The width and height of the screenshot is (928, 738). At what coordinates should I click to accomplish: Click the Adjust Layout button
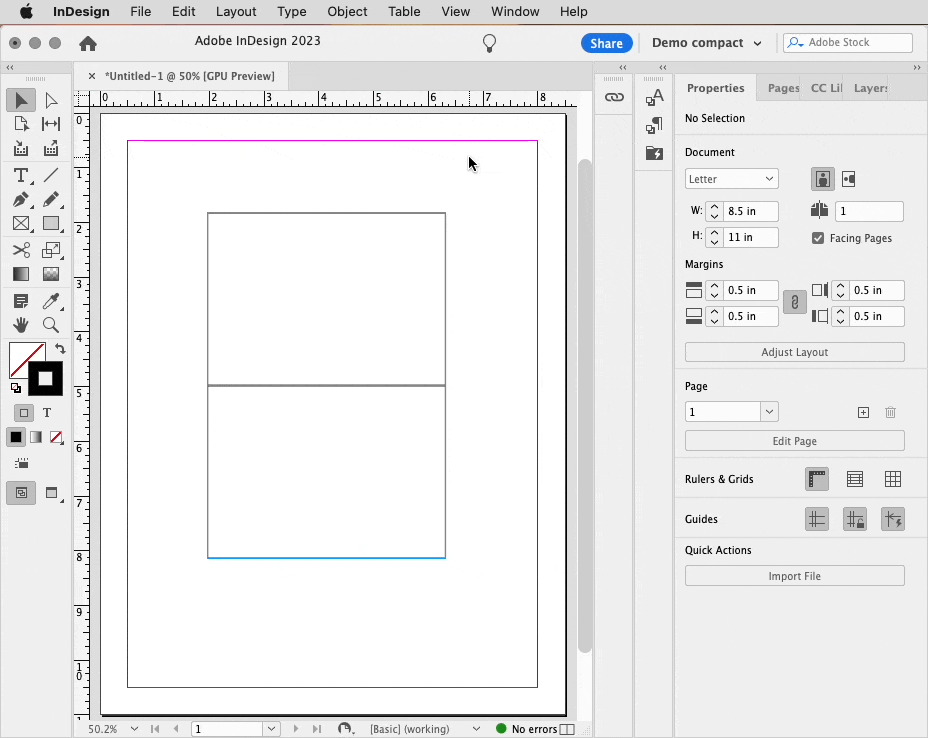[x=795, y=352]
